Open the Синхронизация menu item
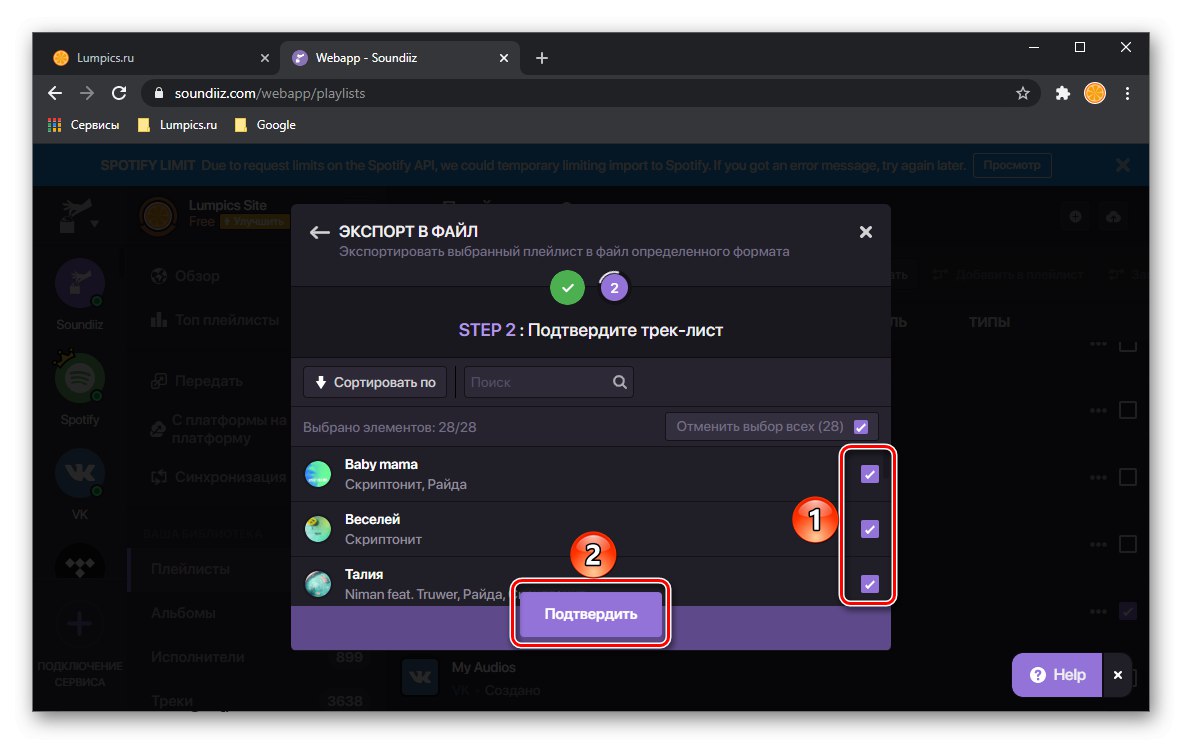The height and width of the screenshot is (744, 1182). pyautogui.click(x=218, y=476)
